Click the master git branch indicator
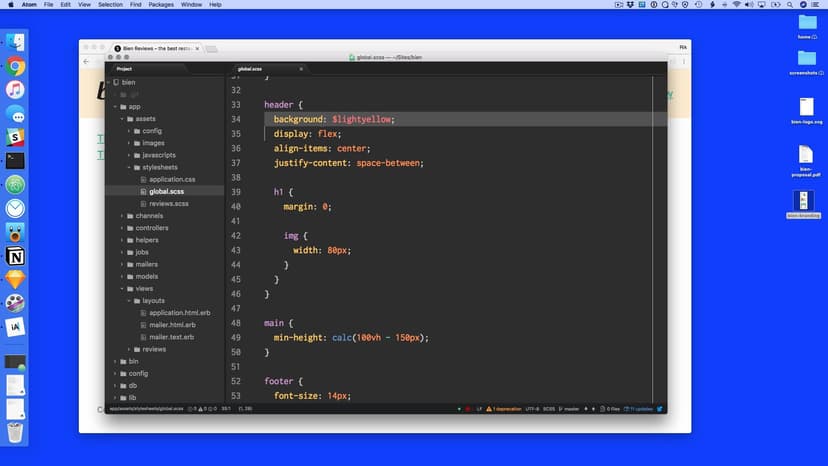The height and width of the screenshot is (466, 828). point(573,409)
